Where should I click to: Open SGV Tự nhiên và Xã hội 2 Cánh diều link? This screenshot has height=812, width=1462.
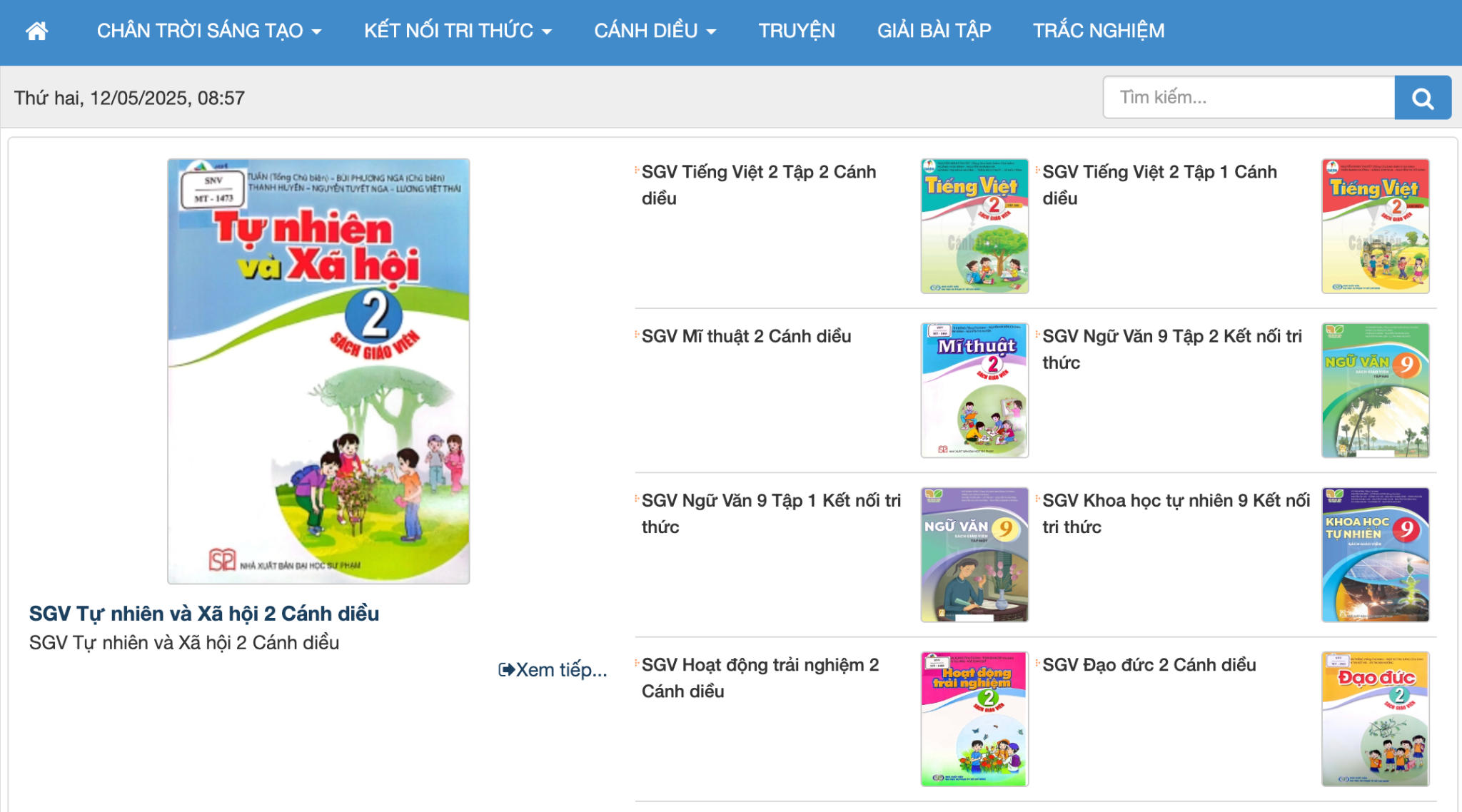[204, 613]
